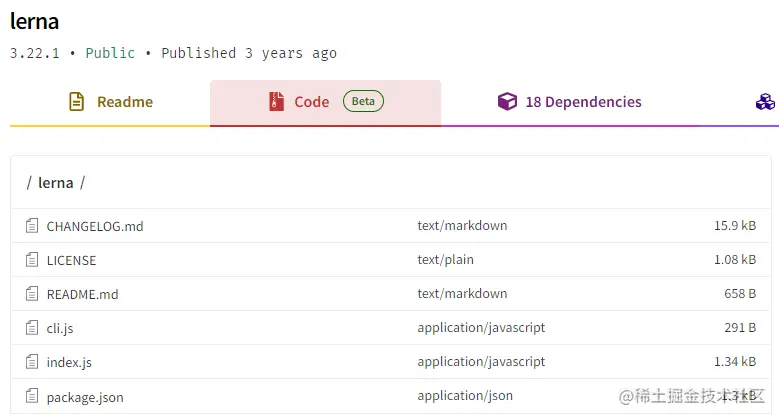Open the index.js file
The height and width of the screenshot is (419, 779).
coord(69,363)
